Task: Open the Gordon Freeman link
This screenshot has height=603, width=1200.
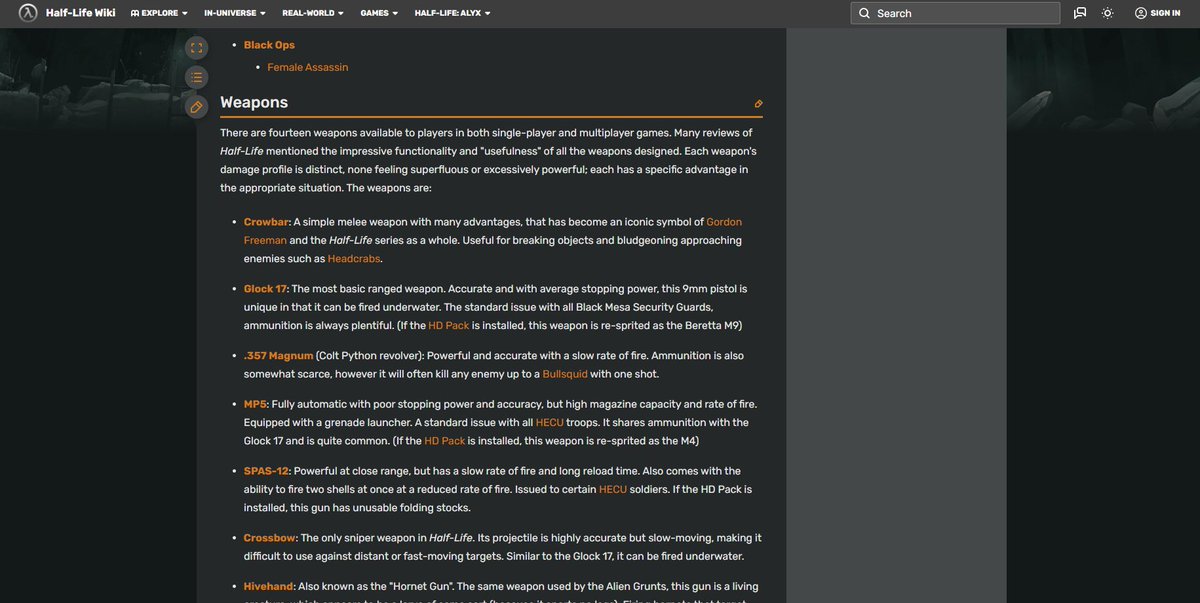Action: pos(724,222)
